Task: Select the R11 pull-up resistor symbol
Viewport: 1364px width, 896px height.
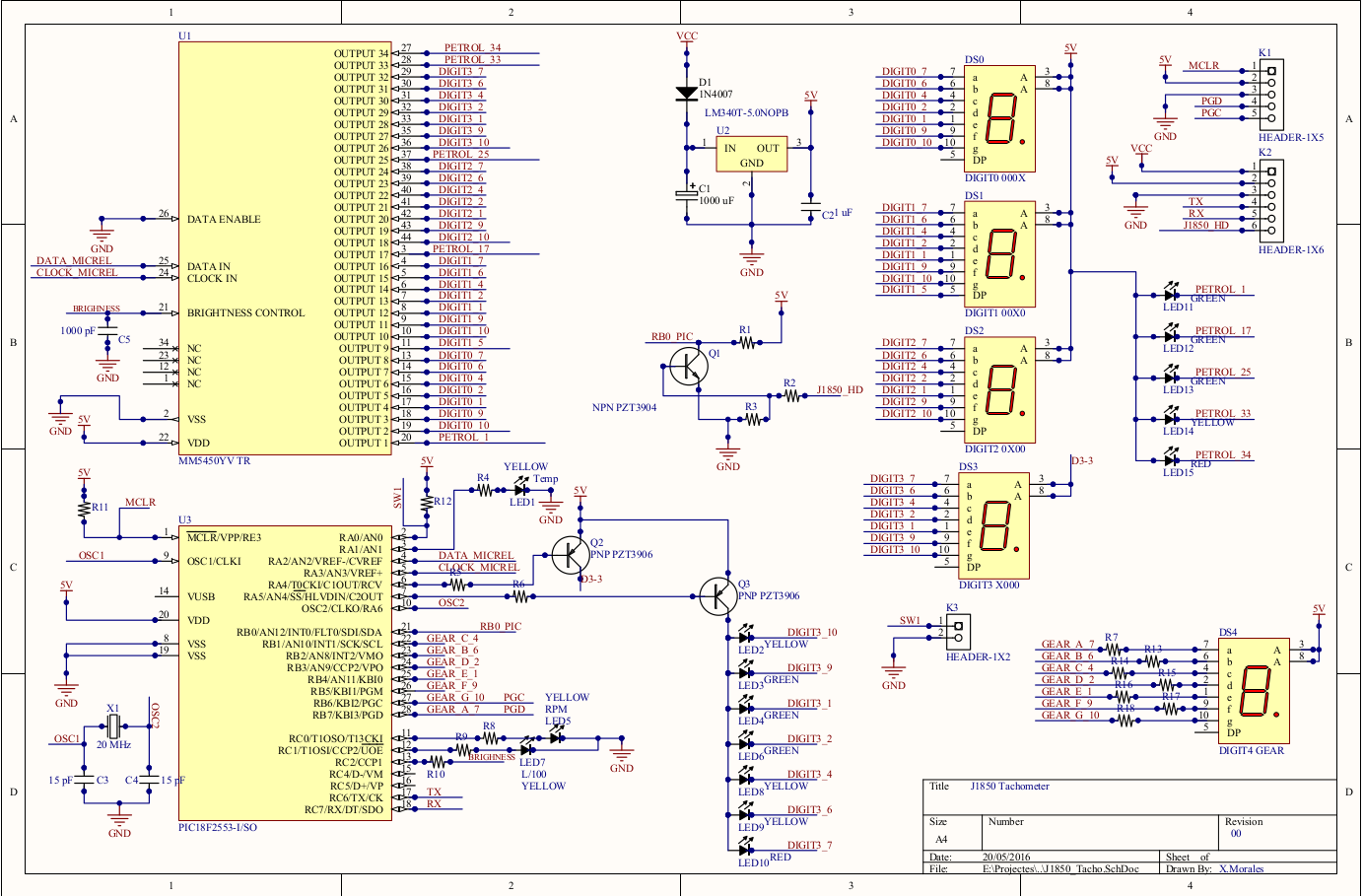Action: tap(85, 510)
